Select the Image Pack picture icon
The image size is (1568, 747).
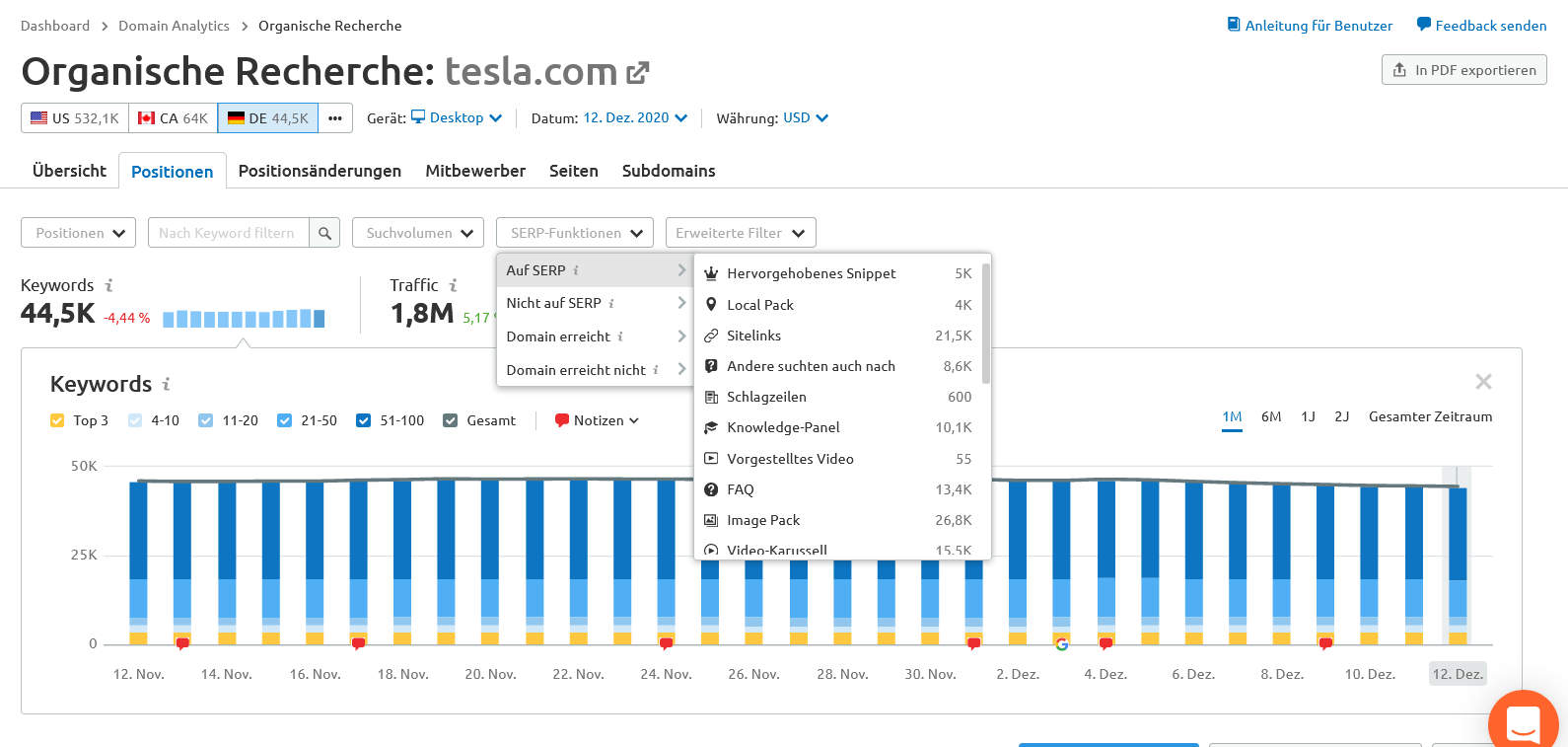(x=711, y=520)
